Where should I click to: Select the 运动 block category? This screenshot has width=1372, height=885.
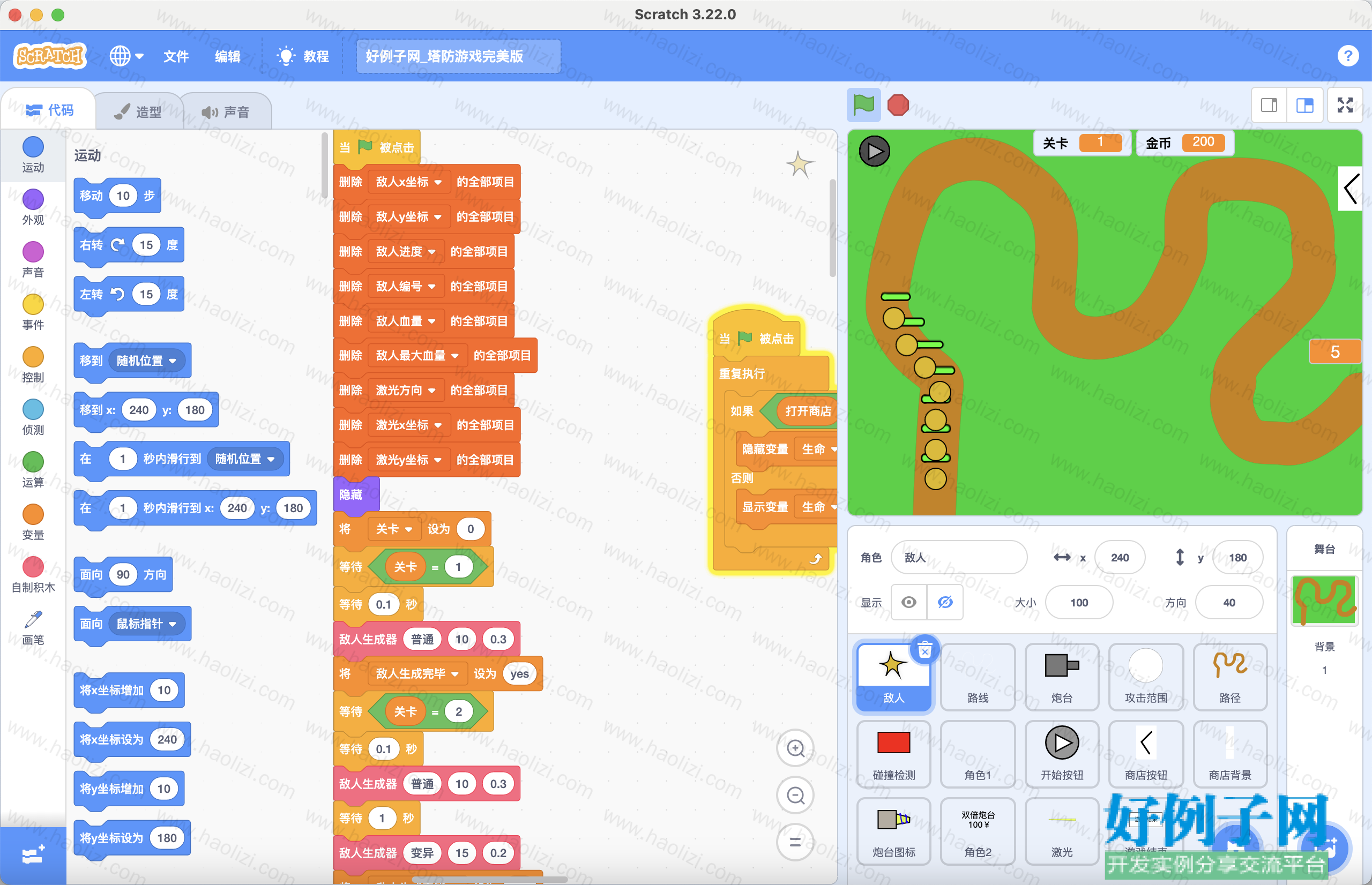point(33,155)
